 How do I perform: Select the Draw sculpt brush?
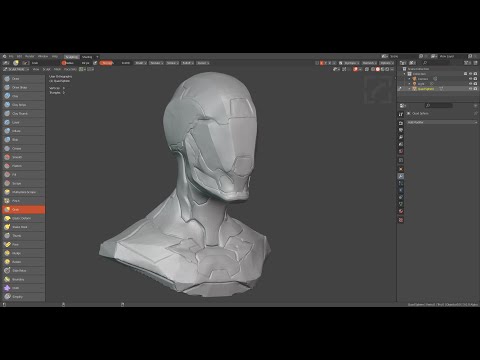pos(23,79)
